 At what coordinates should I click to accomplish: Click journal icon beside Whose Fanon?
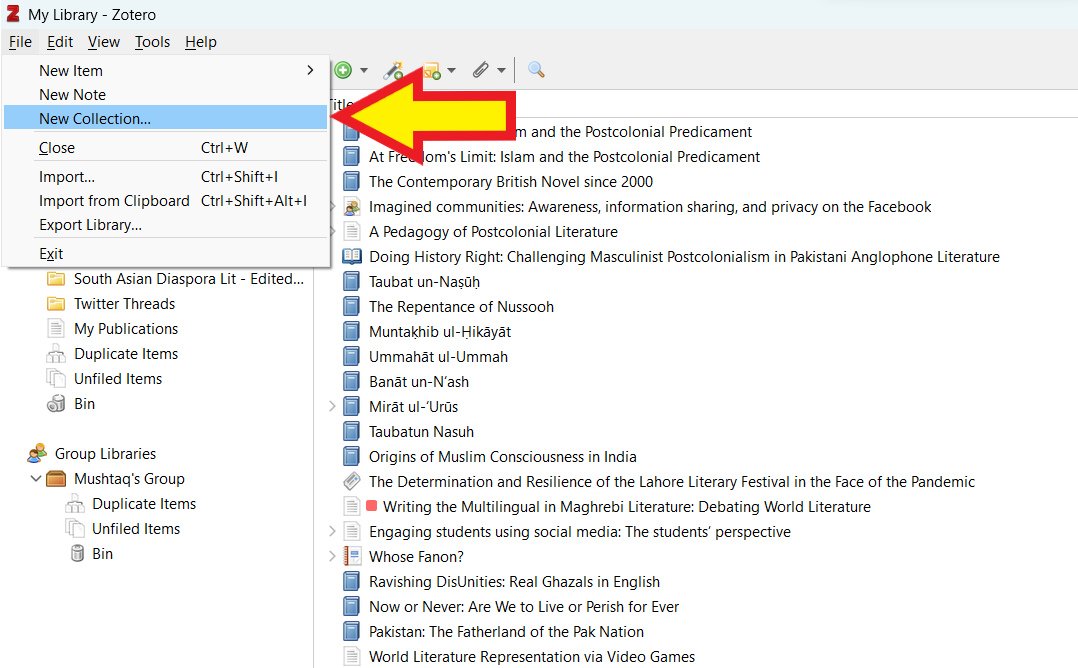(x=352, y=556)
